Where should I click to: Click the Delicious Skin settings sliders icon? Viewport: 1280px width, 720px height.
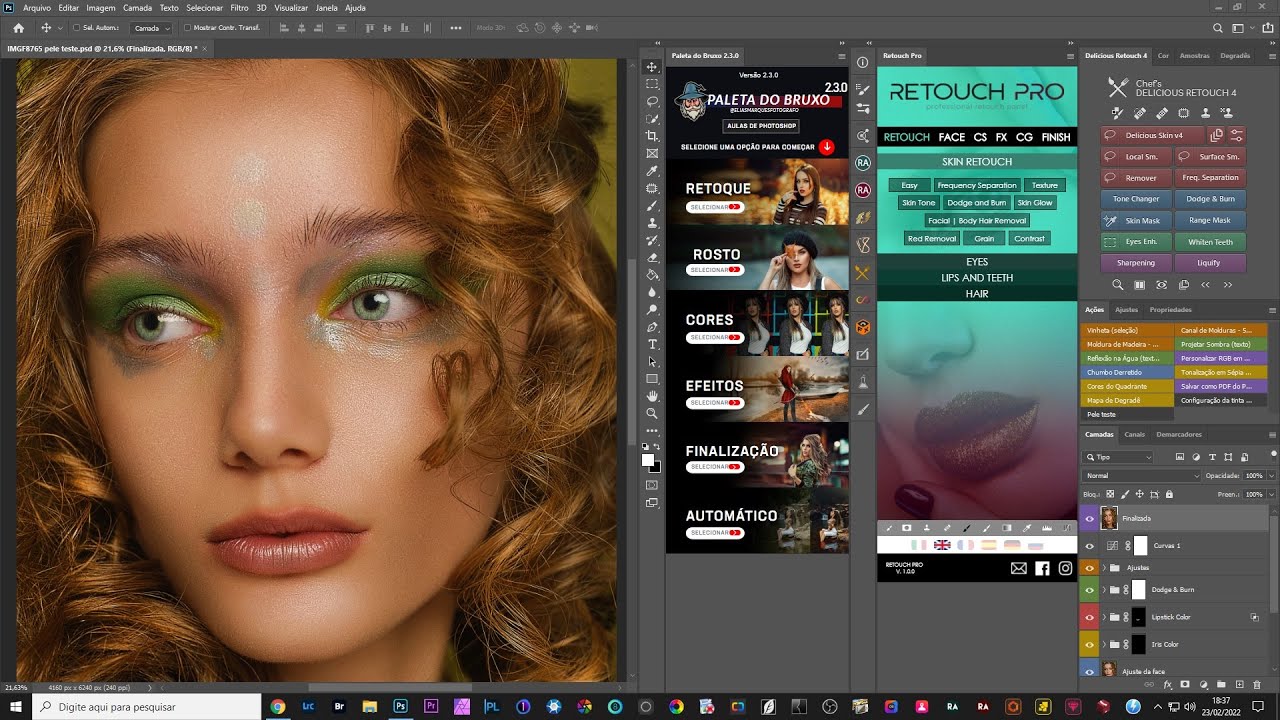click(1236, 135)
